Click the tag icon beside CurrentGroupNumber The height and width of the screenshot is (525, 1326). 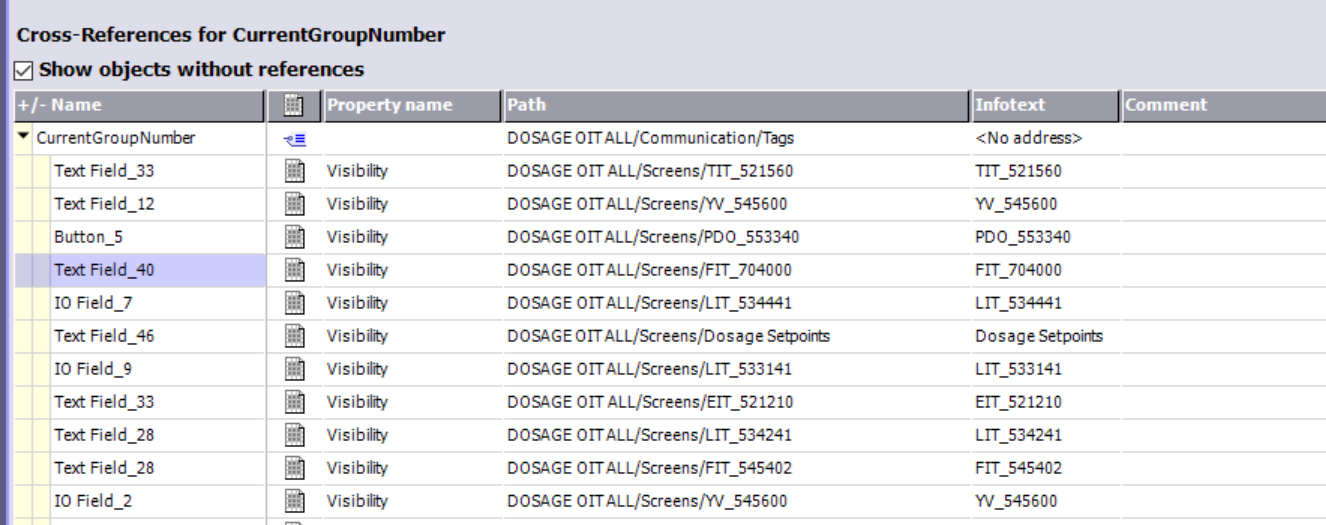pyautogui.click(x=288, y=139)
